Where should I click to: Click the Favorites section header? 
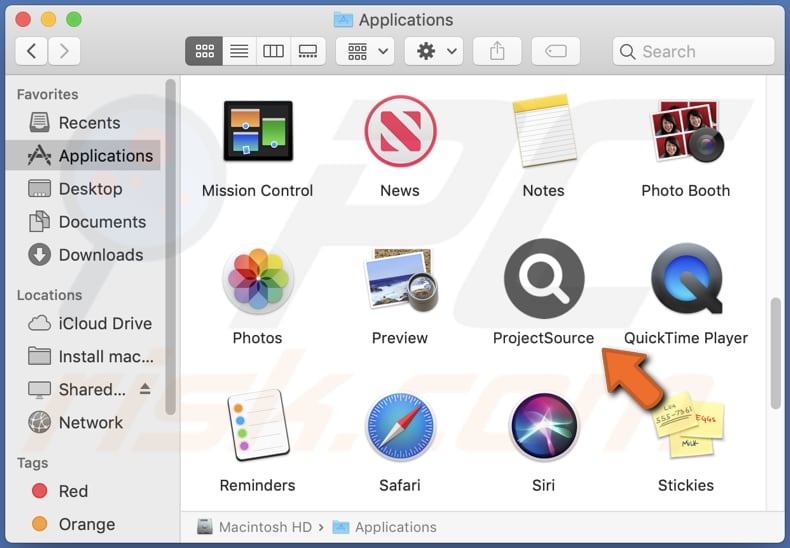(47, 94)
